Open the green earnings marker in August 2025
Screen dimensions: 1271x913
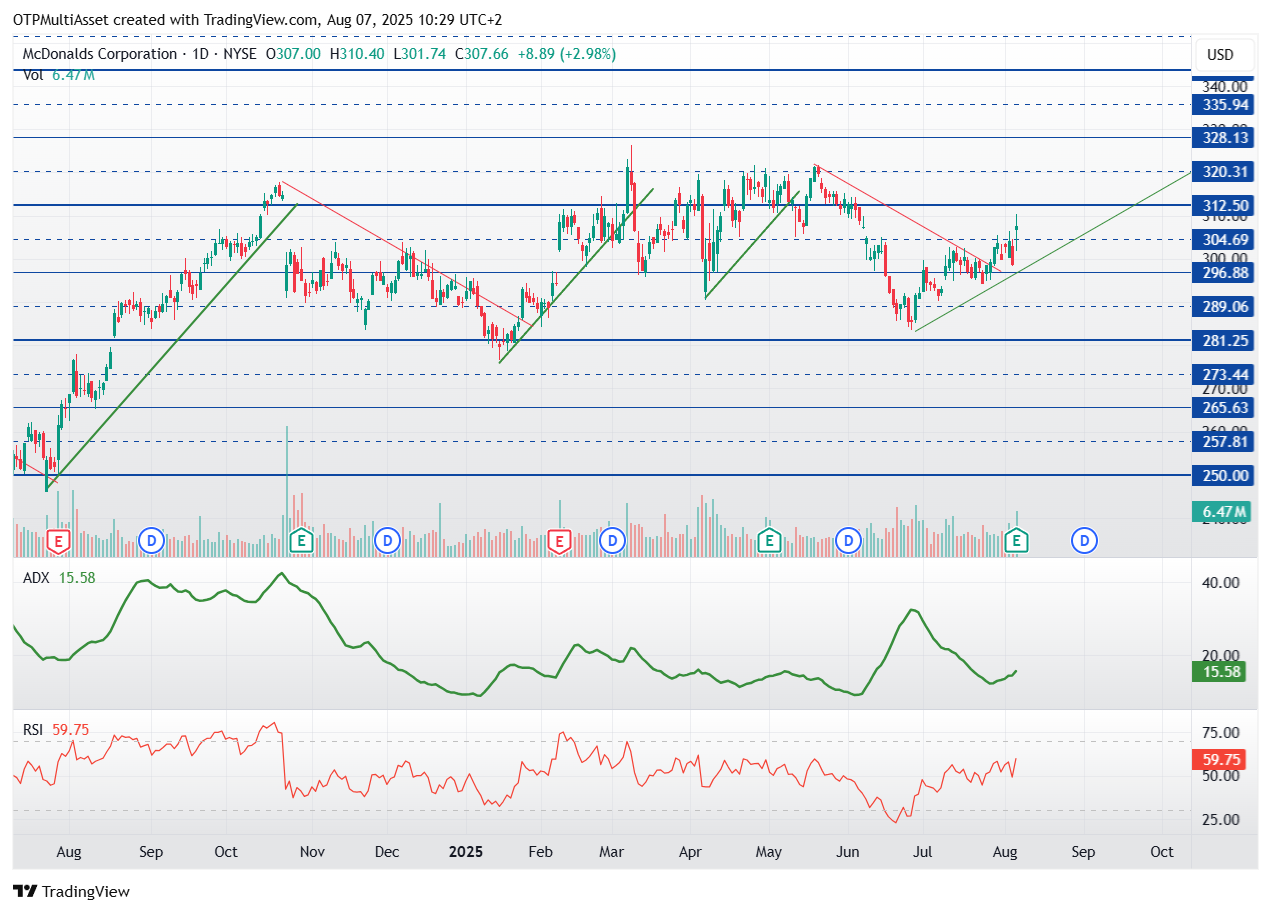[1017, 541]
